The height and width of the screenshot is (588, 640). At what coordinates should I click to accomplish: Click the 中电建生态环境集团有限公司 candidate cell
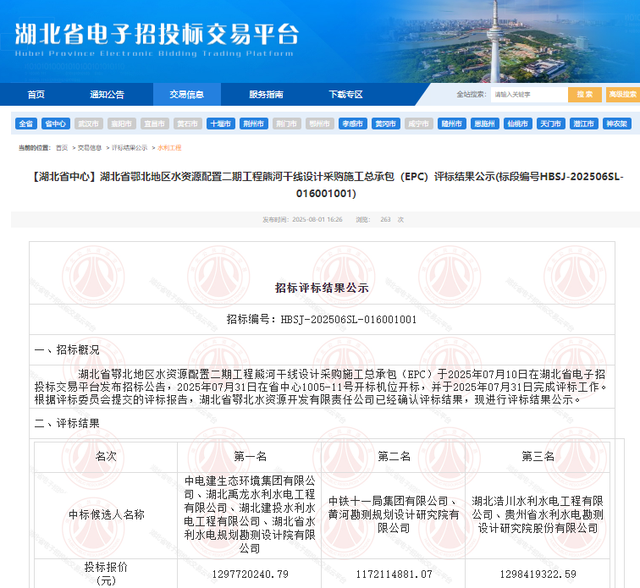pyautogui.click(x=250, y=515)
